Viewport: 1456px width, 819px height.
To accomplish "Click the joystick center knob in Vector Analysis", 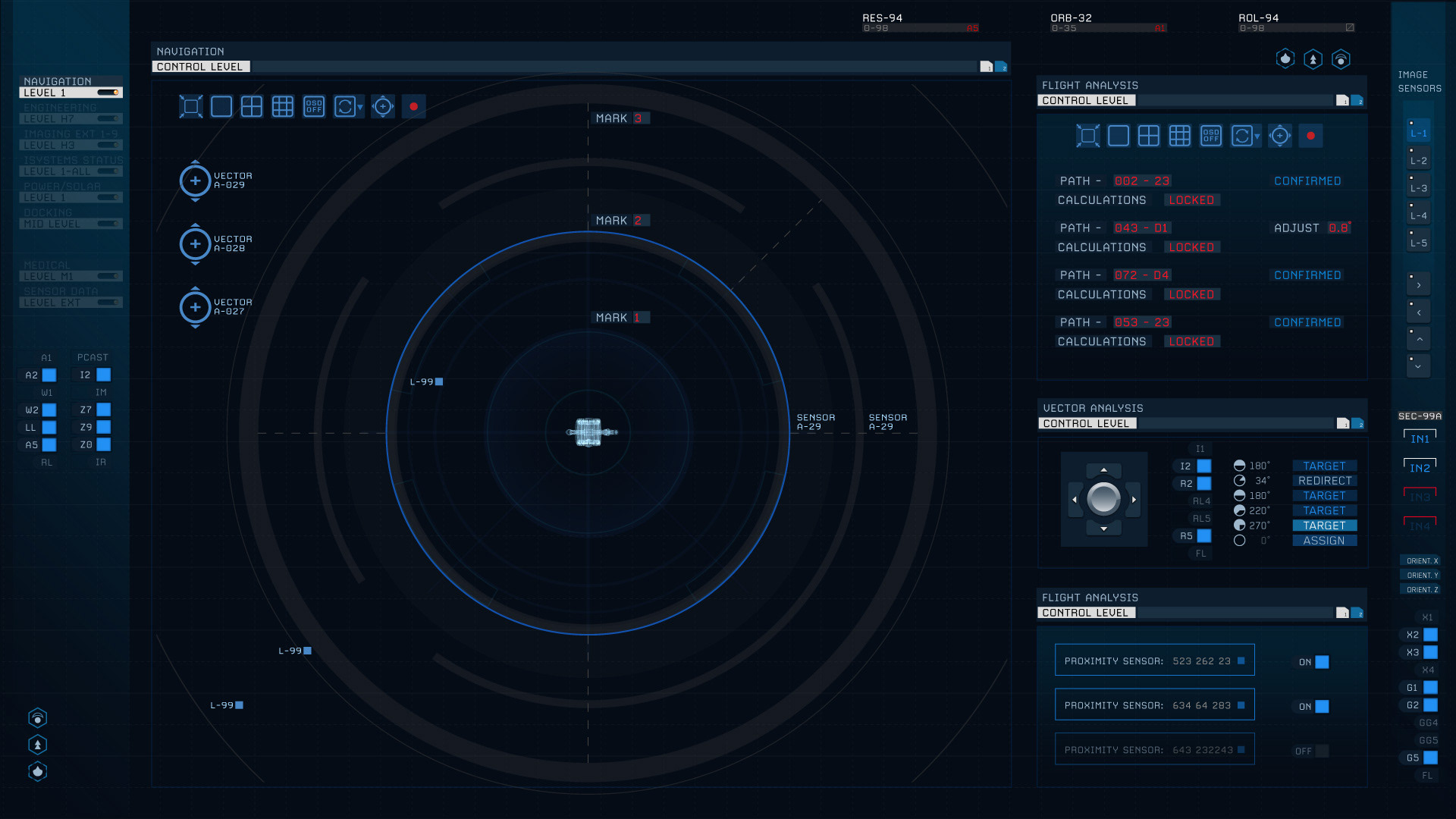I will click(1103, 499).
